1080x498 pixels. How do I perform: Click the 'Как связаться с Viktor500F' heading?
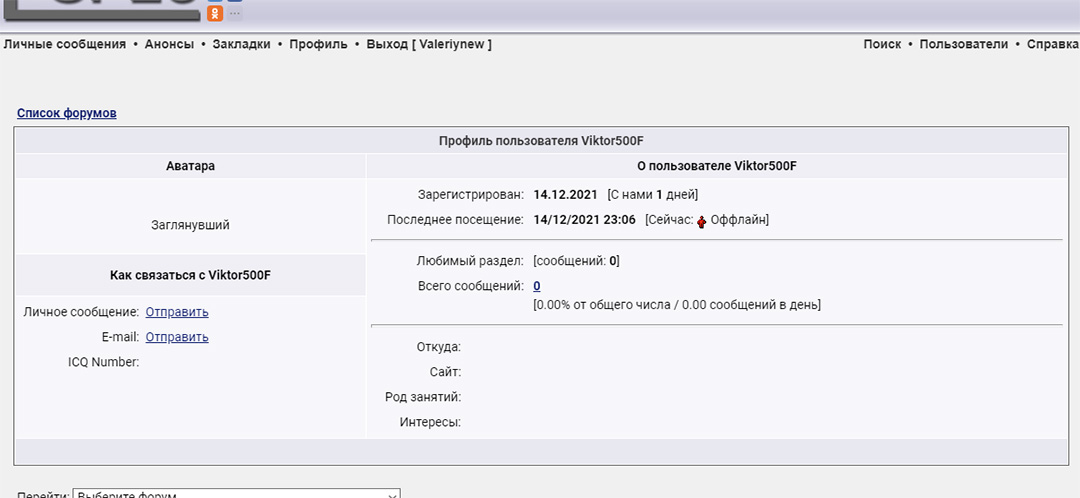[190, 275]
